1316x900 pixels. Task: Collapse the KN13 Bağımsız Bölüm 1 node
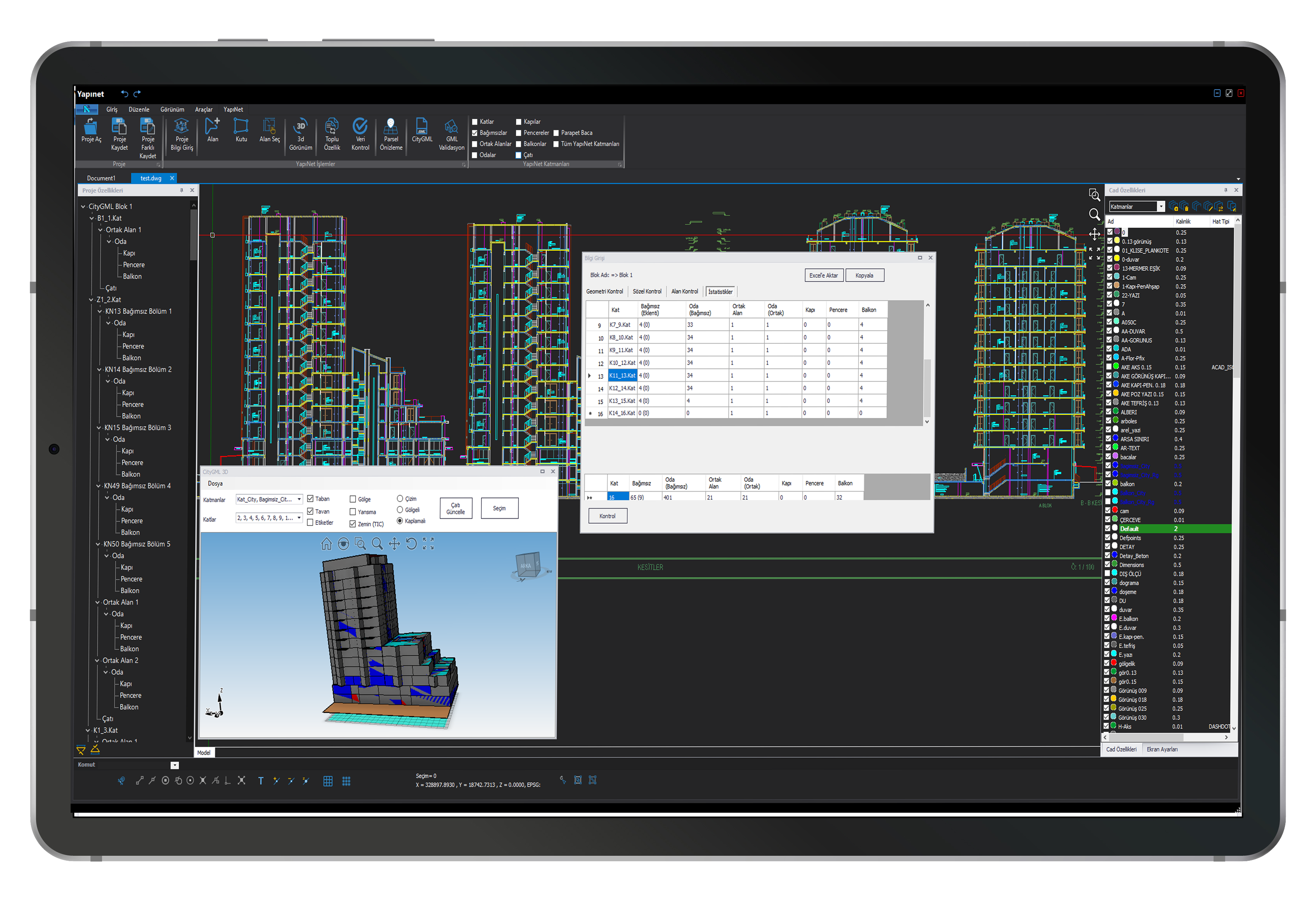click(x=100, y=312)
